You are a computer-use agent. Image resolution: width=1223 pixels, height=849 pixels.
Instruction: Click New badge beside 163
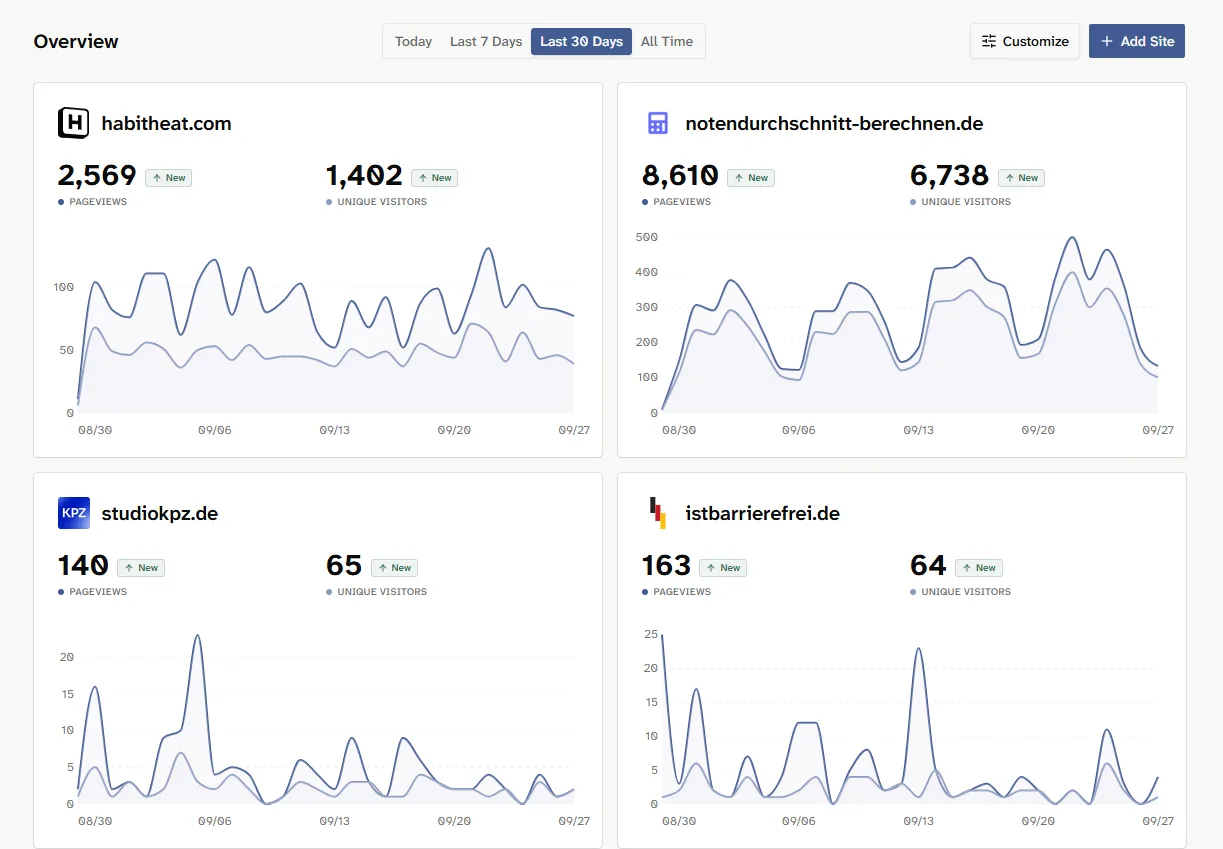point(723,568)
